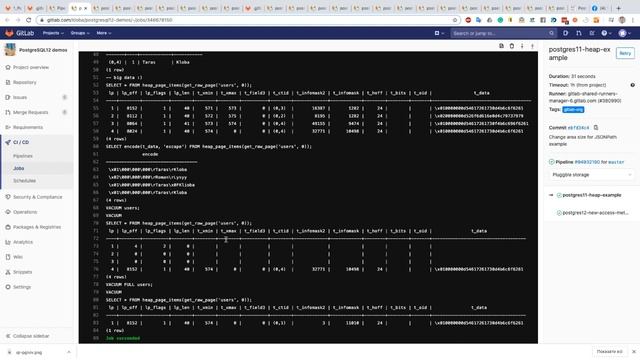The image size is (640, 360).
Task: Open the user avatar dropdown menu
Action: (624, 33)
